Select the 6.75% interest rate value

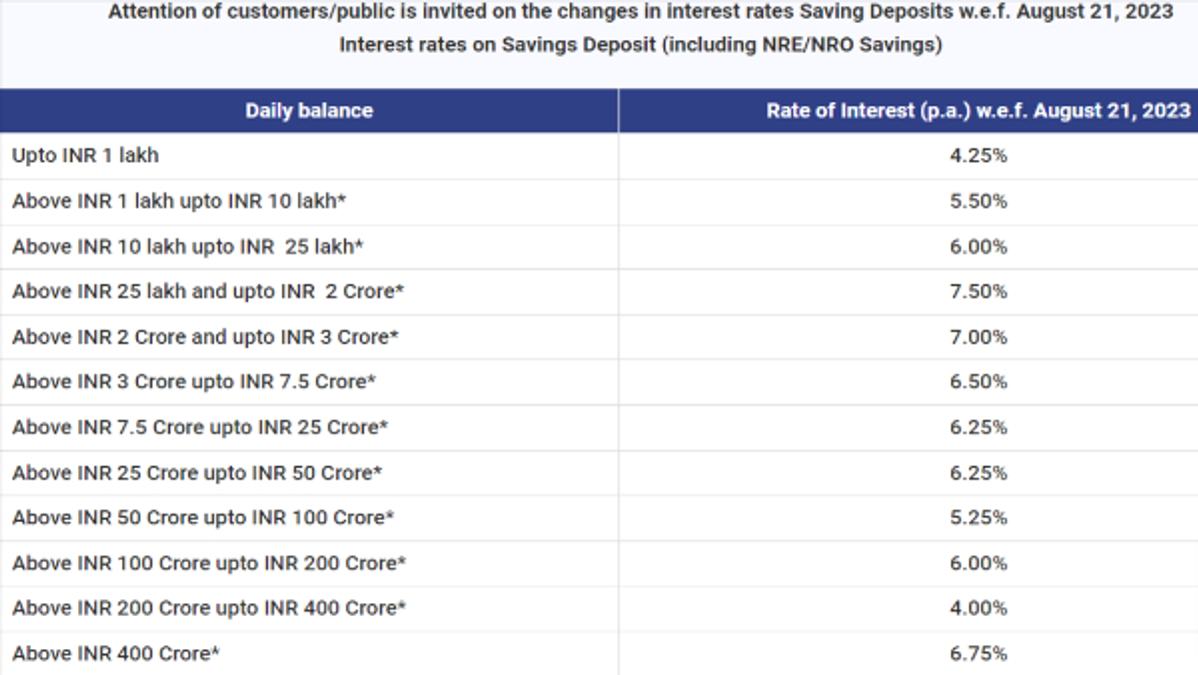tap(978, 654)
